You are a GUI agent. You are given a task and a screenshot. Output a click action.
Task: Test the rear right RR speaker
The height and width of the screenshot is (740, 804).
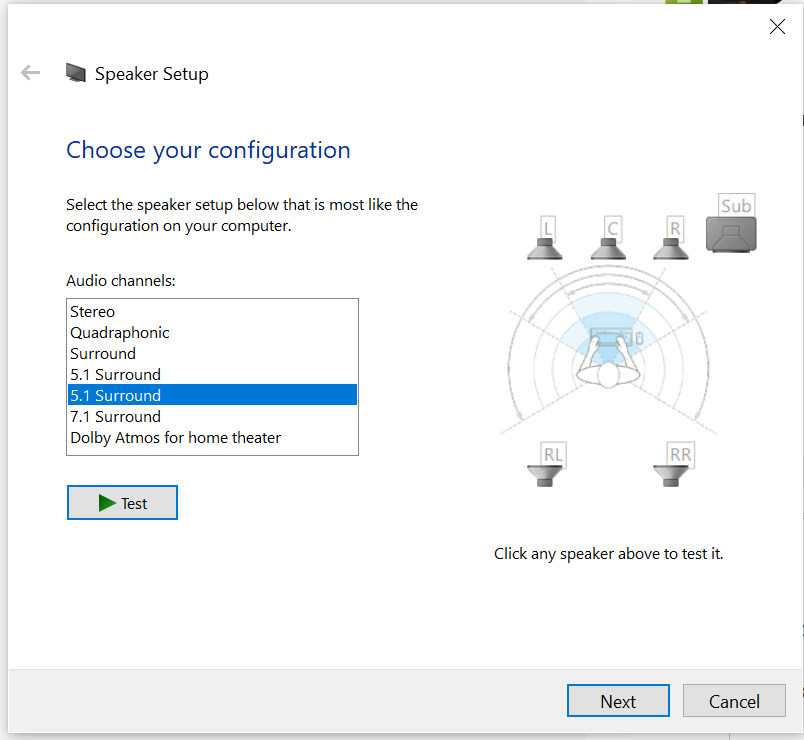pyautogui.click(x=673, y=464)
